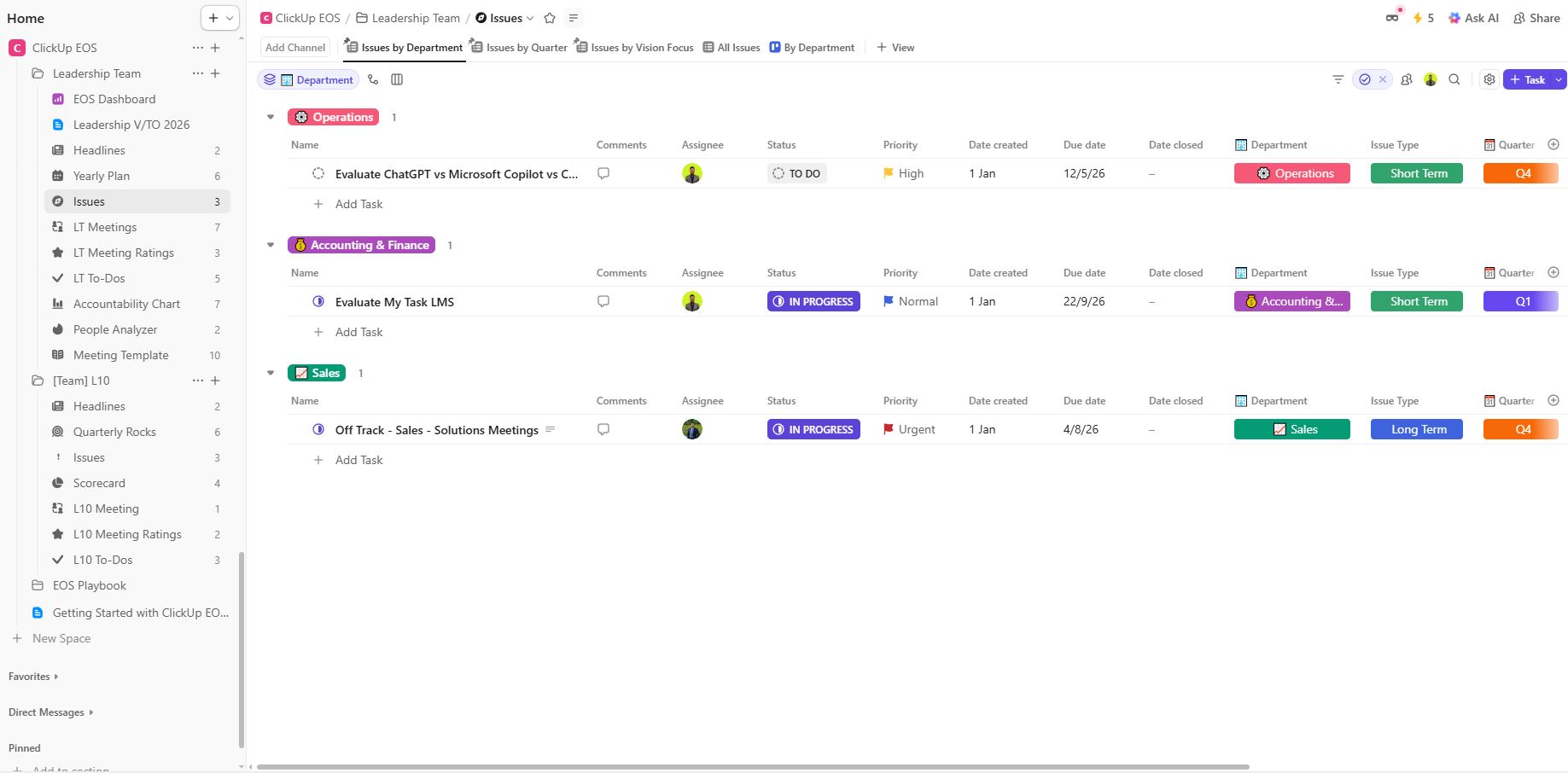Click the filter icon in toolbar
The image size is (1568, 773).
[x=1338, y=79]
